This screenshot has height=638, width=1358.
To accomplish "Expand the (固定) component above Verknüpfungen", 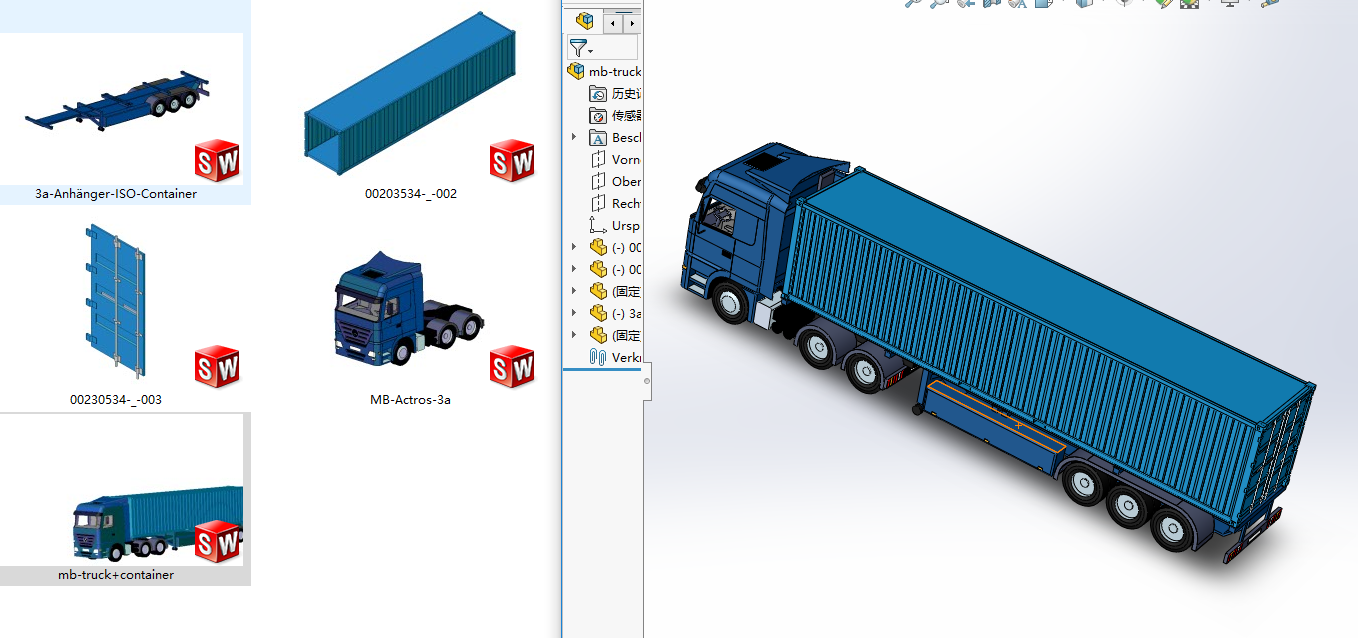I will [x=574, y=335].
